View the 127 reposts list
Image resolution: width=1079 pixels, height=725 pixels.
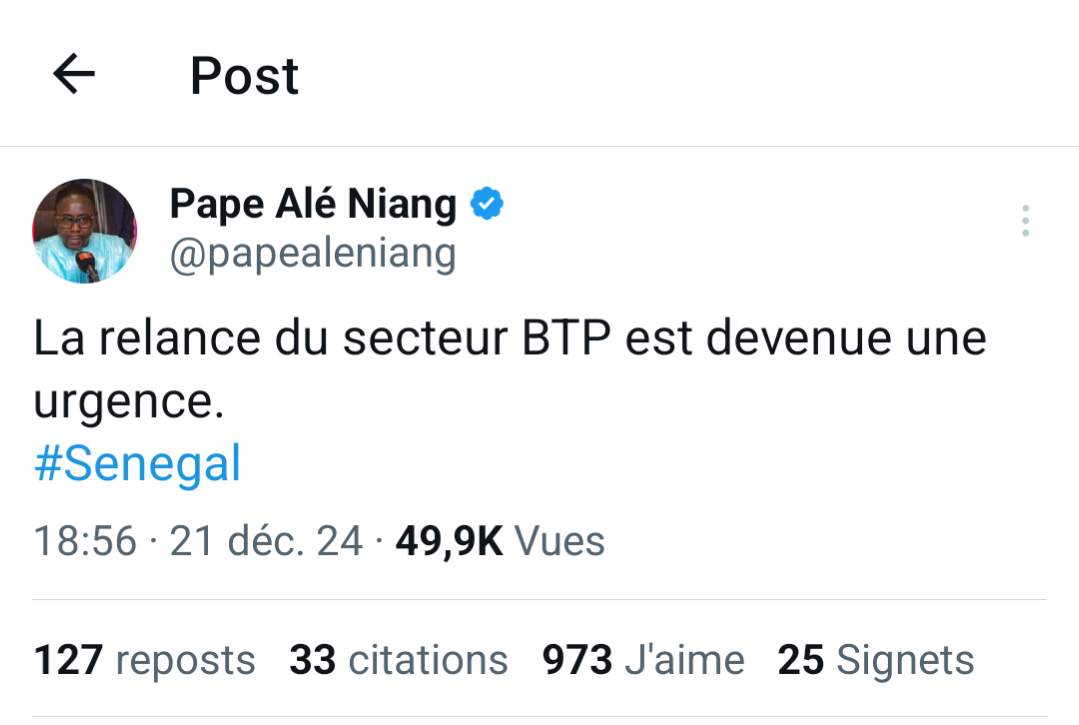144,659
